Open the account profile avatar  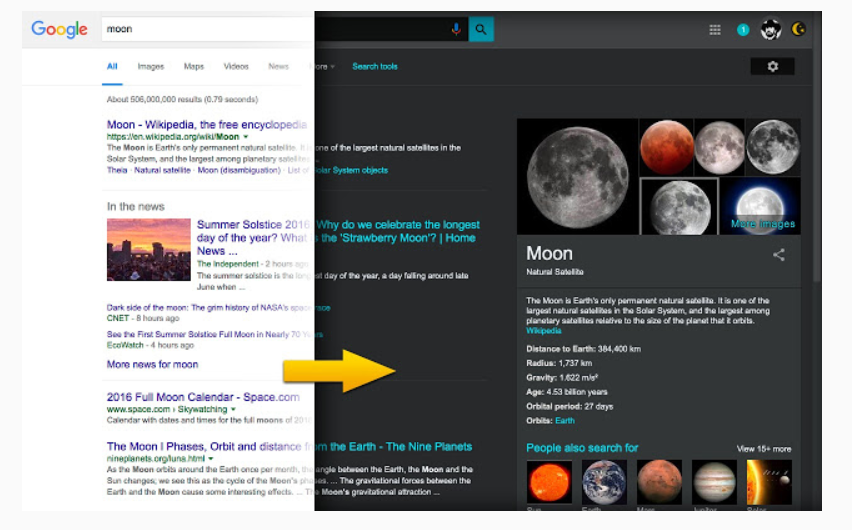[770, 29]
